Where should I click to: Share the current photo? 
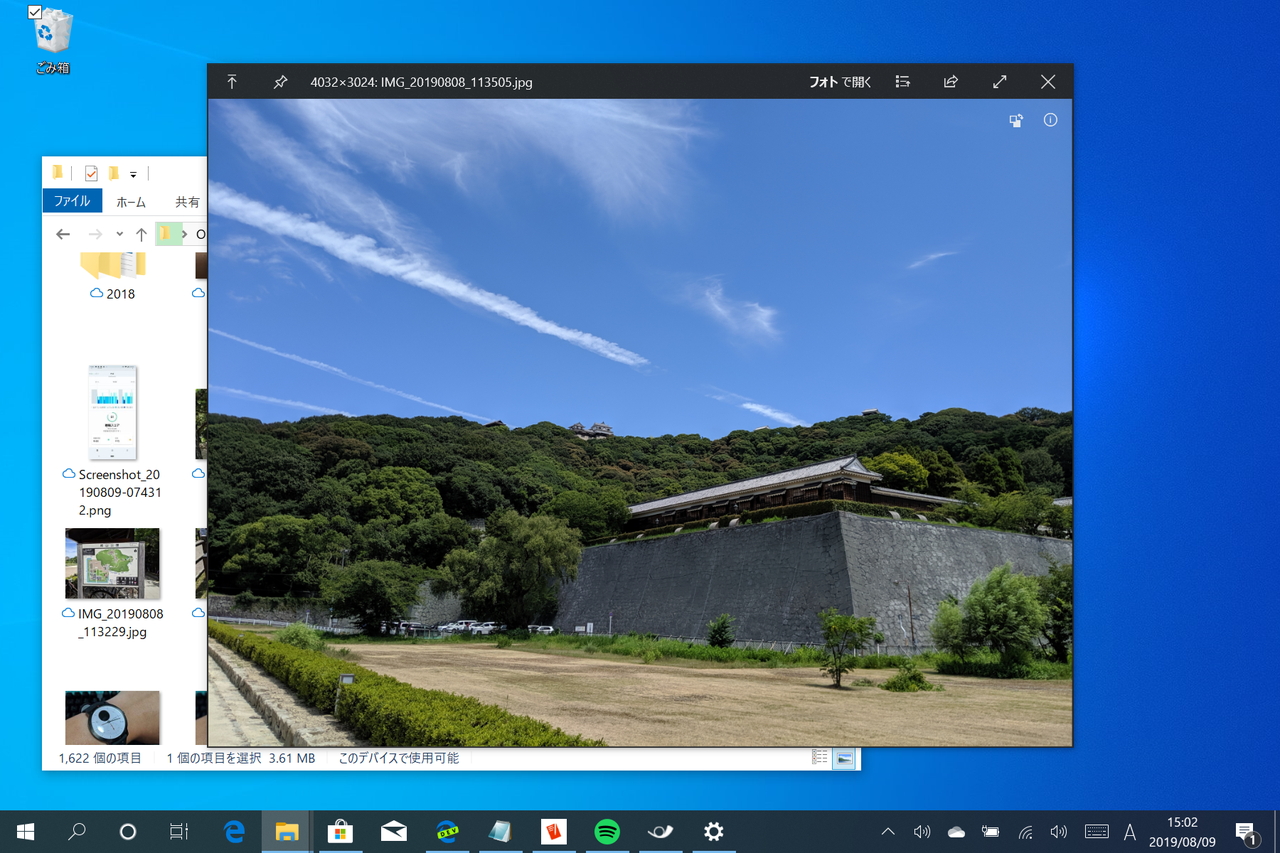[950, 81]
